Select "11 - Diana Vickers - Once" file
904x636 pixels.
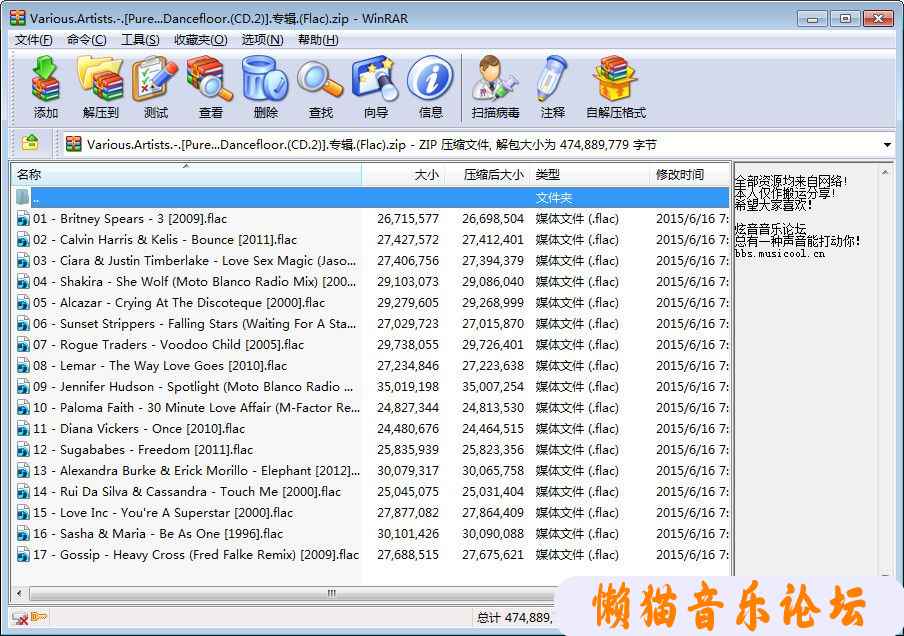click(x=139, y=429)
